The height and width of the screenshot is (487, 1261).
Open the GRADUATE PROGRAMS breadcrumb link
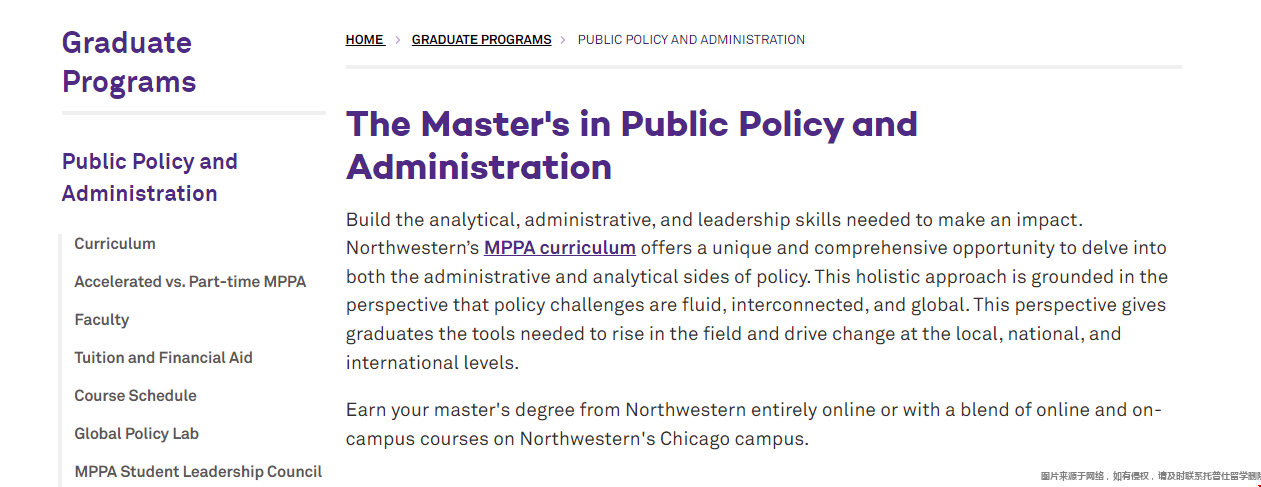coord(481,40)
